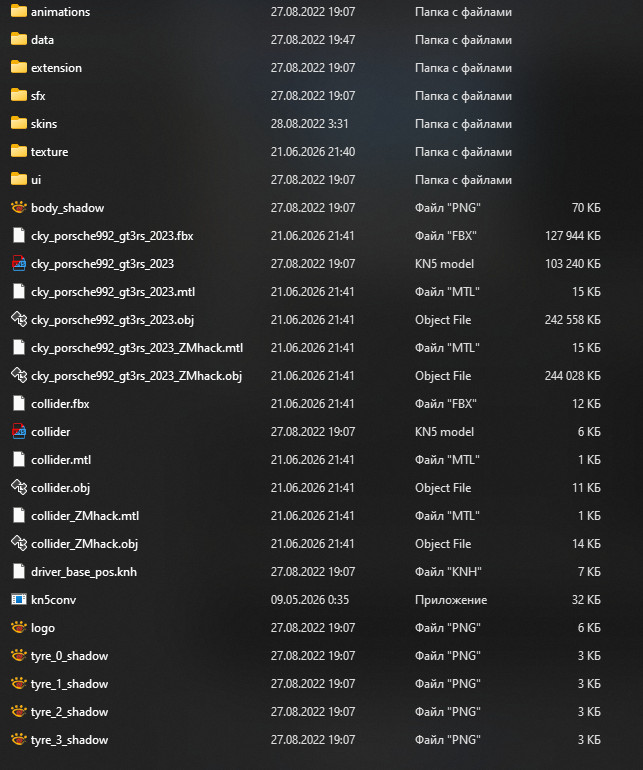Select the collider.fbx file name

(60, 404)
